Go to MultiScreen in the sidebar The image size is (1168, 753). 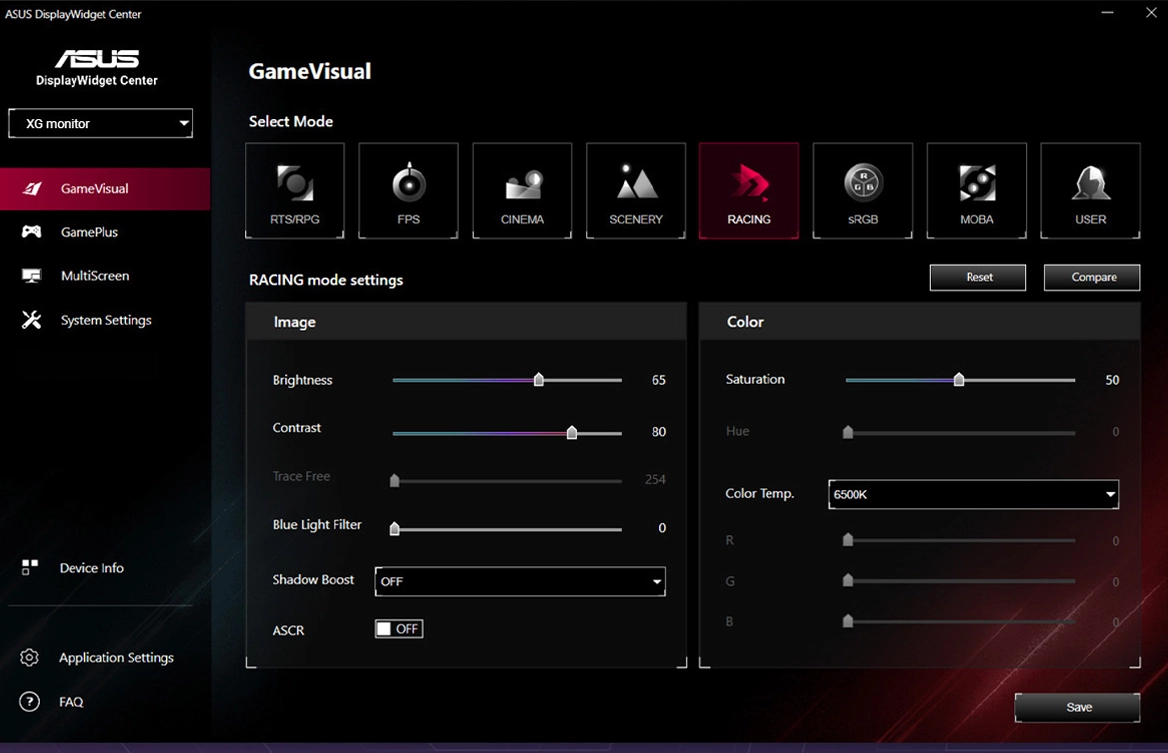[x=94, y=276]
